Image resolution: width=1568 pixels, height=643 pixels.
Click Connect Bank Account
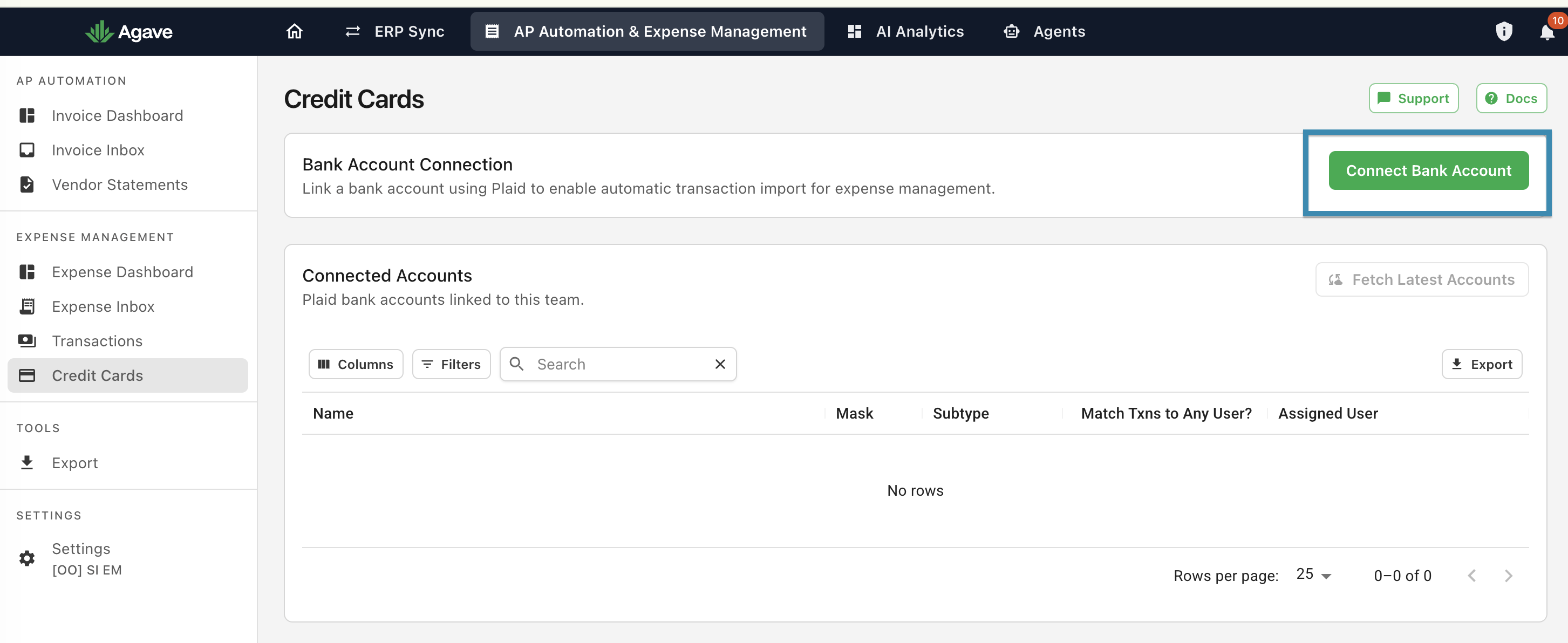coord(1428,170)
